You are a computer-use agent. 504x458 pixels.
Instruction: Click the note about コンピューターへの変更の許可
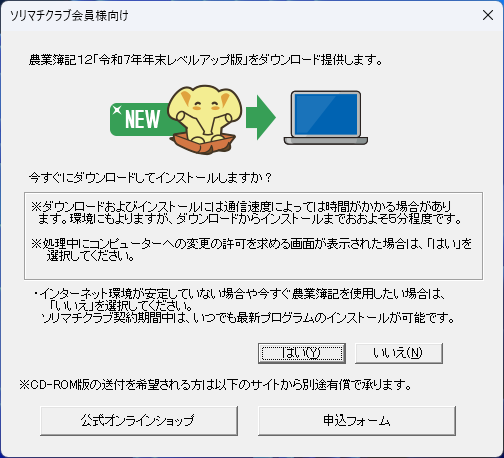(251, 250)
